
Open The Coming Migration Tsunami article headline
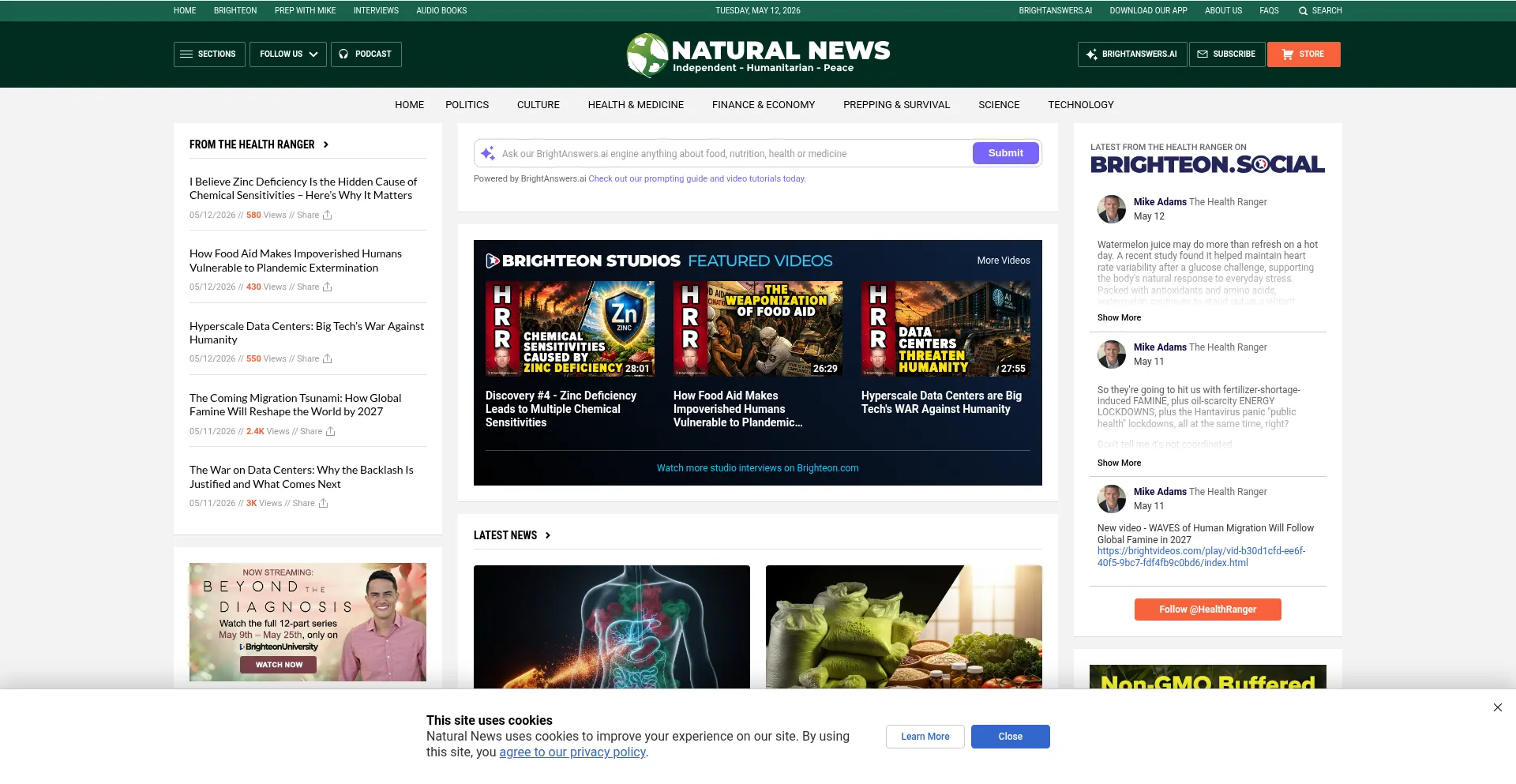tap(295, 405)
